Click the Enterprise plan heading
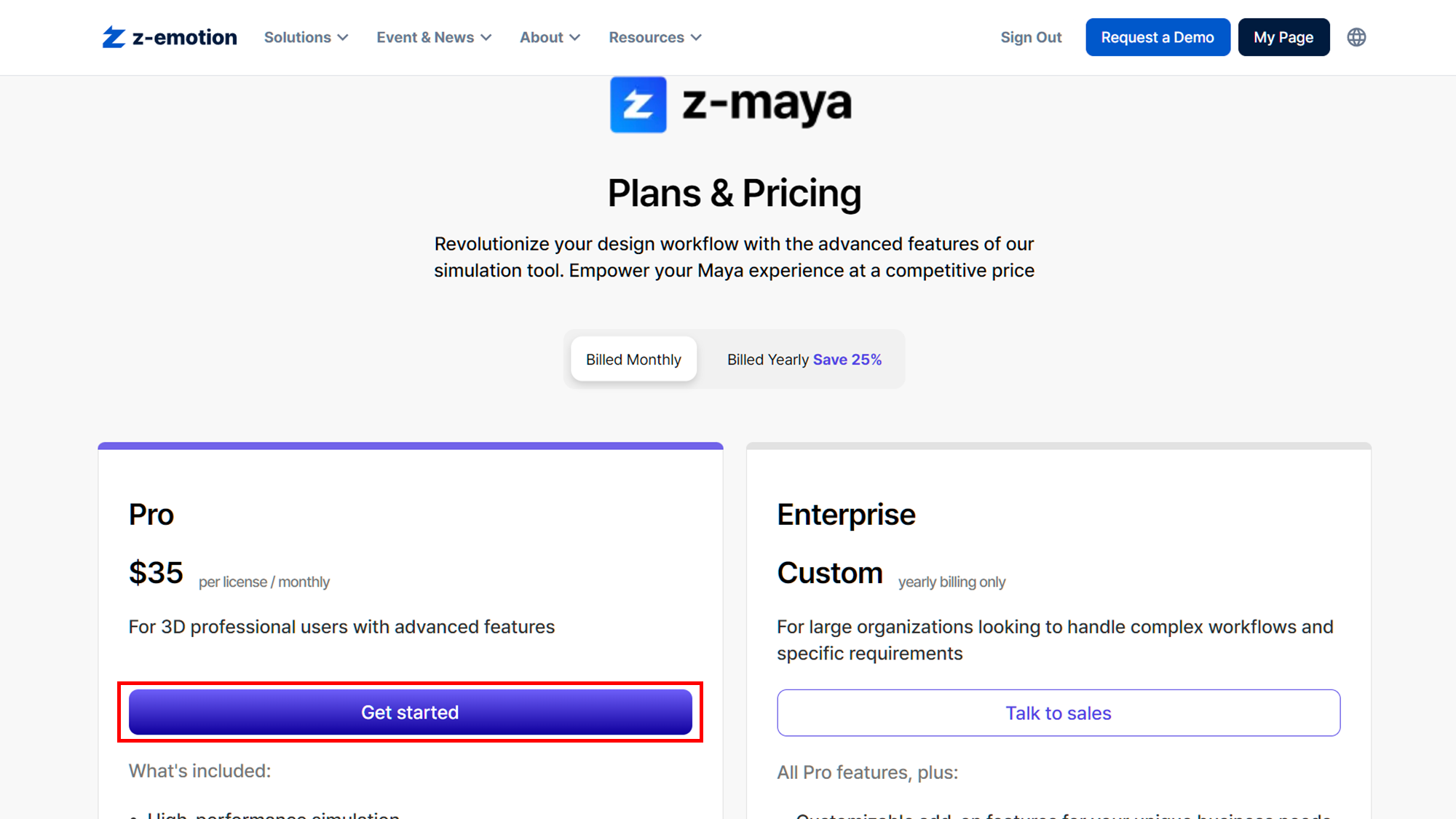1456x819 pixels. (846, 515)
